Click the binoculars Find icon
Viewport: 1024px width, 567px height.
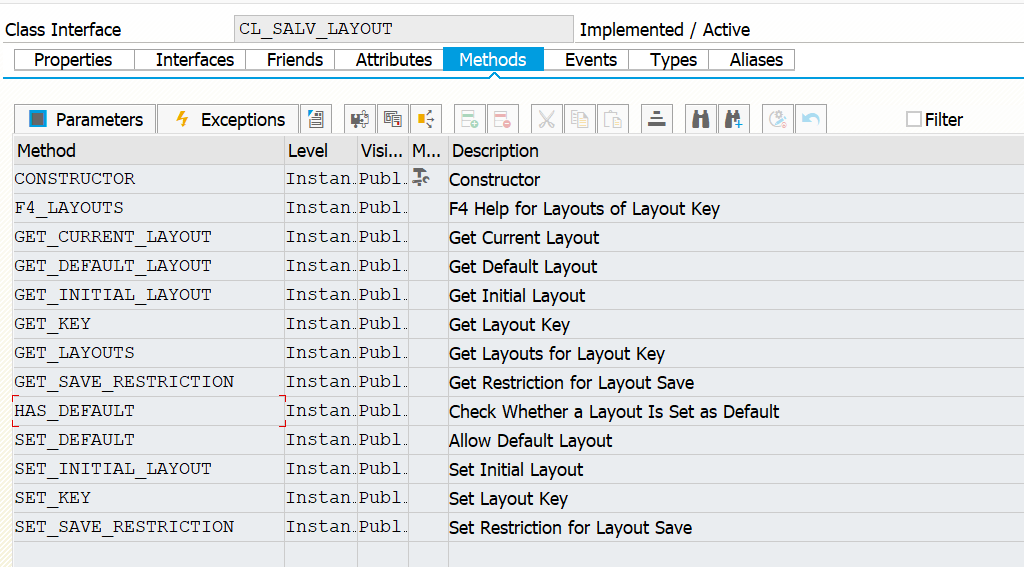(701, 119)
